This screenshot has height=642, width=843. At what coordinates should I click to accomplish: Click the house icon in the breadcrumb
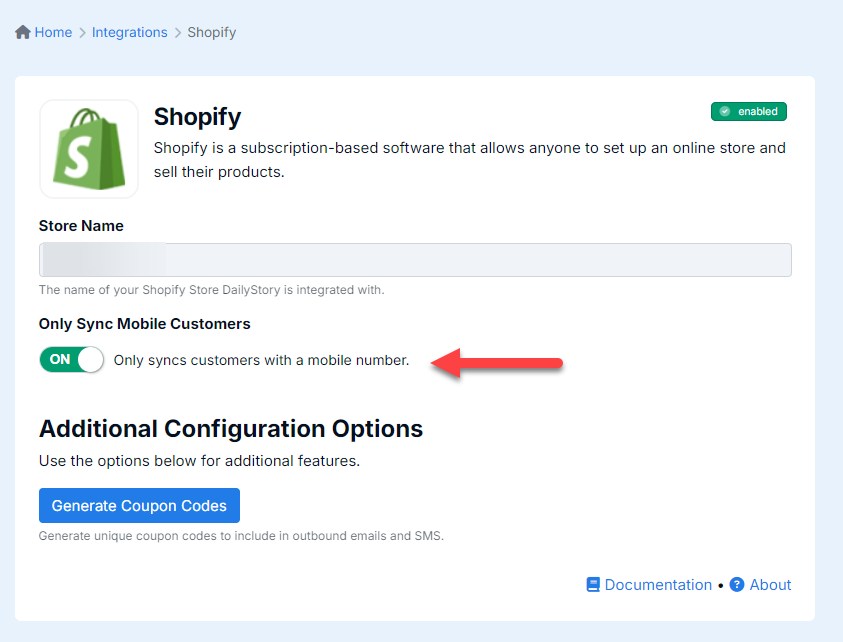pos(23,32)
